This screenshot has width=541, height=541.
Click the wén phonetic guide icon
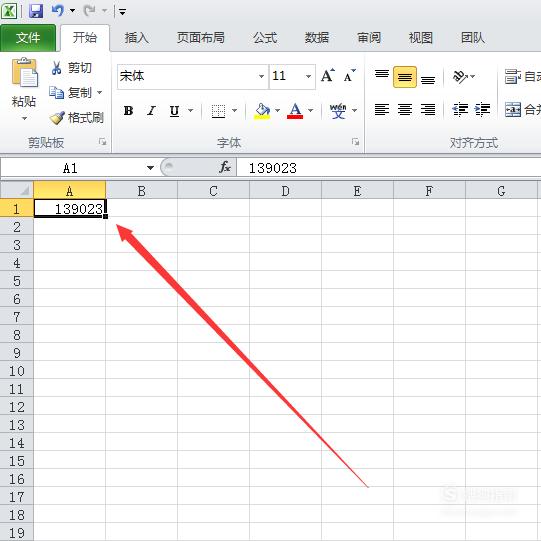338,111
